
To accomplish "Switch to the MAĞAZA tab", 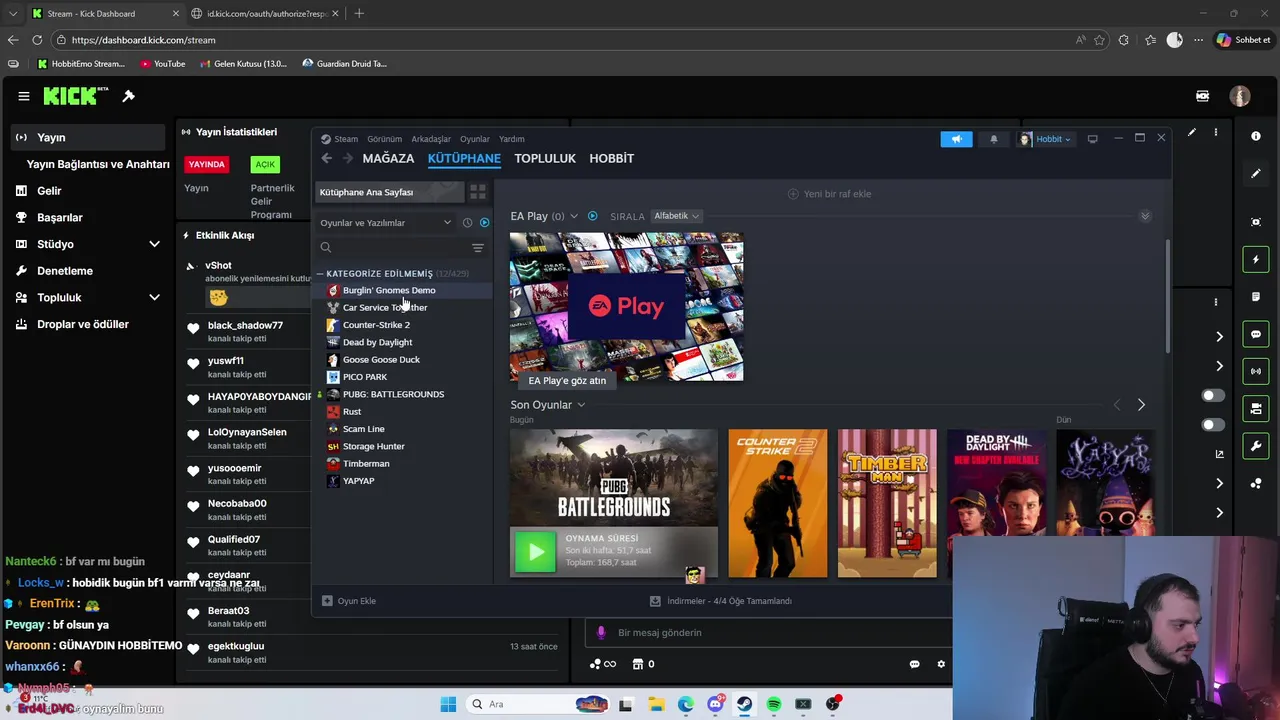I will tap(388, 158).
